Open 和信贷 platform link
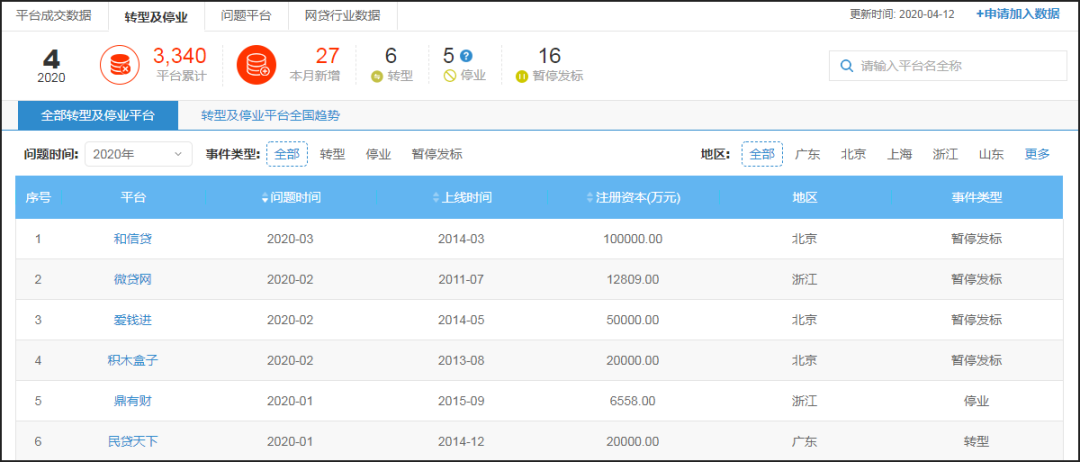 pyautogui.click(x=133, y=239)
